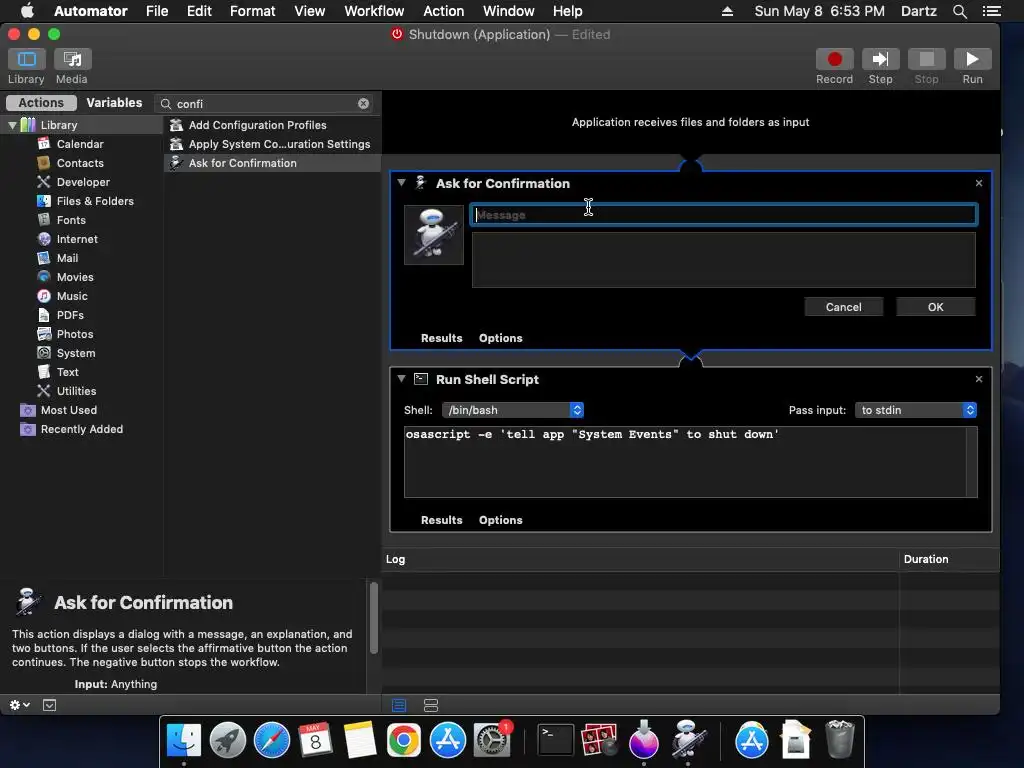Open System Preferences from the Dock
The image size is (1024, 768).
[491, 741]
